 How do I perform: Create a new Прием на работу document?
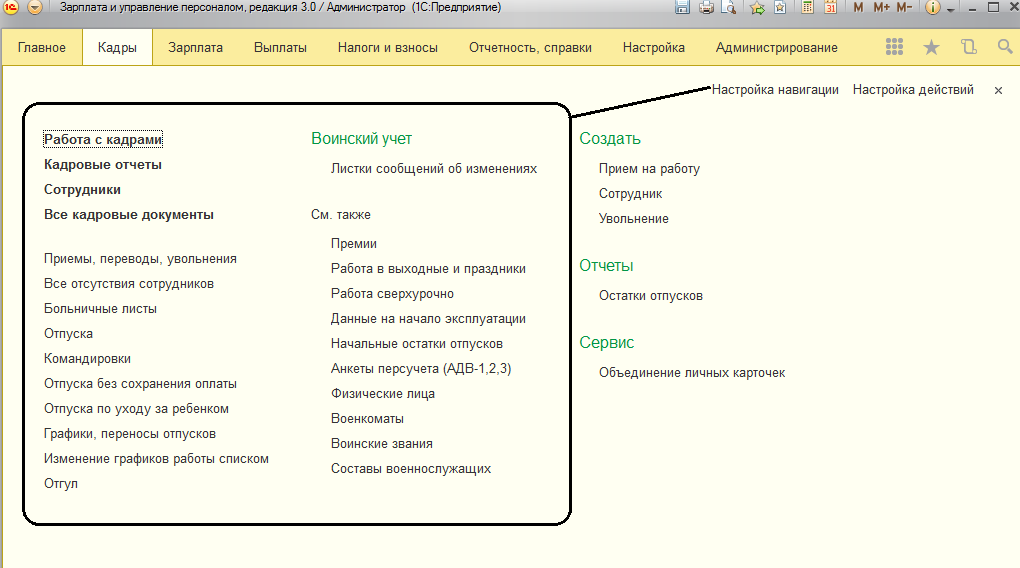pos(649,169)
